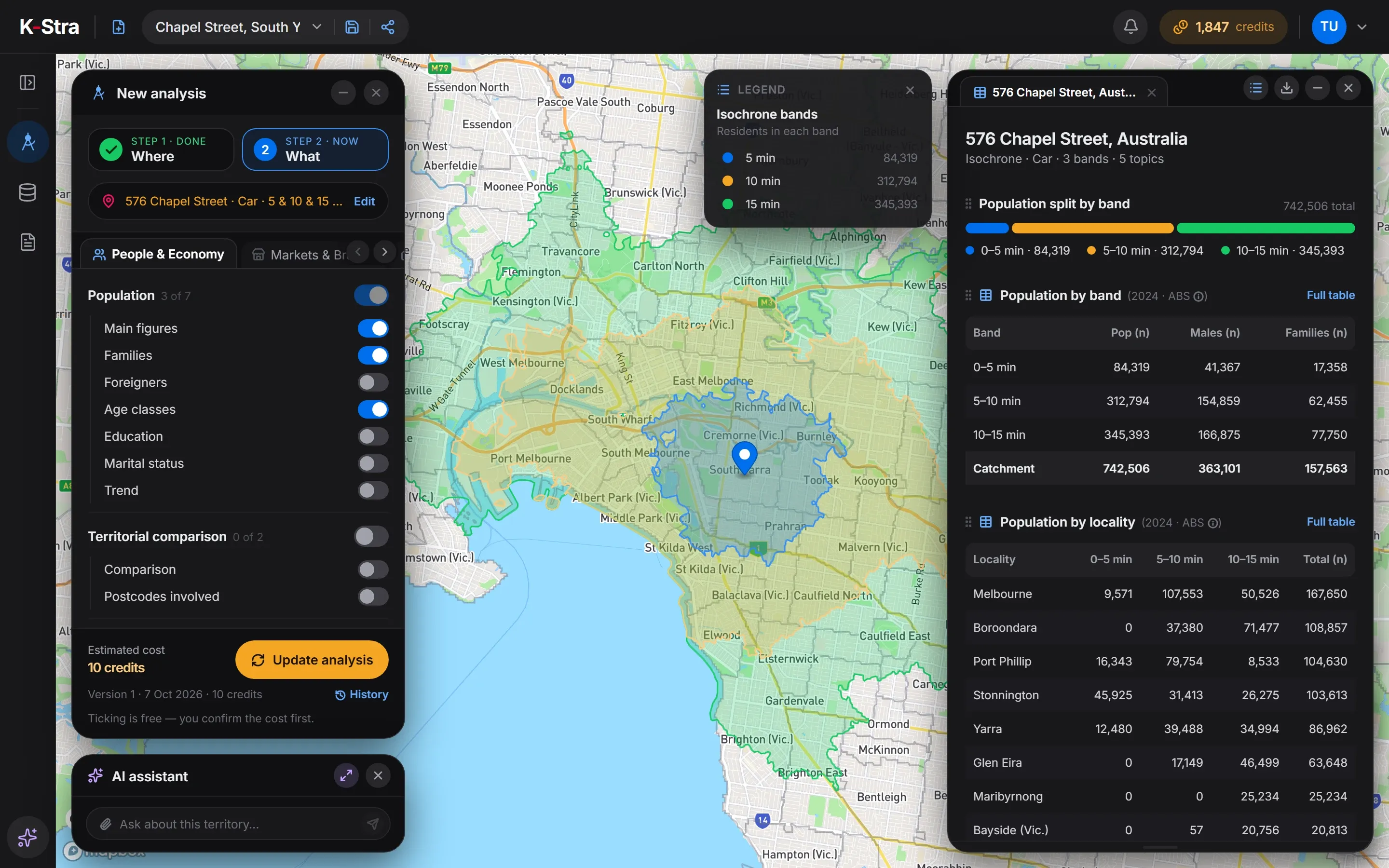
Task: Show next topic tabs with right chevron
Action: click(x=384, y=251)
